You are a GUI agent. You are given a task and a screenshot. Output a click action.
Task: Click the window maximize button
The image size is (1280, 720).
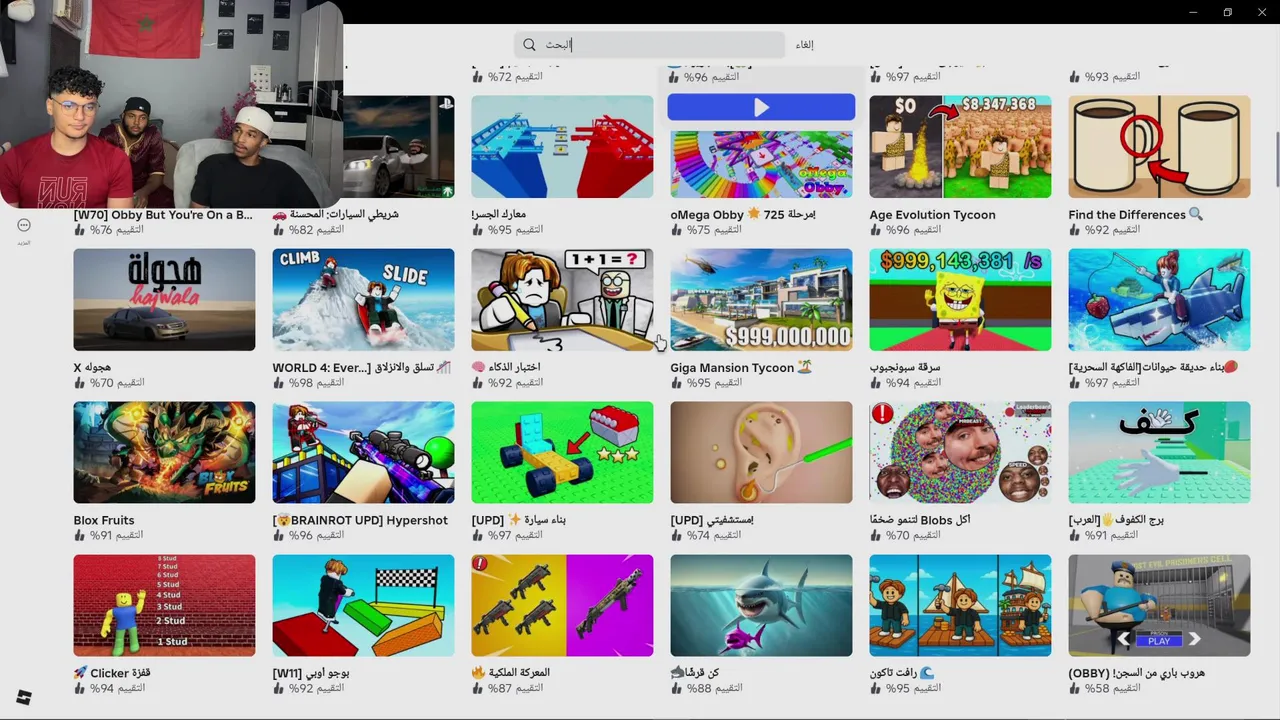[1227, 12]
